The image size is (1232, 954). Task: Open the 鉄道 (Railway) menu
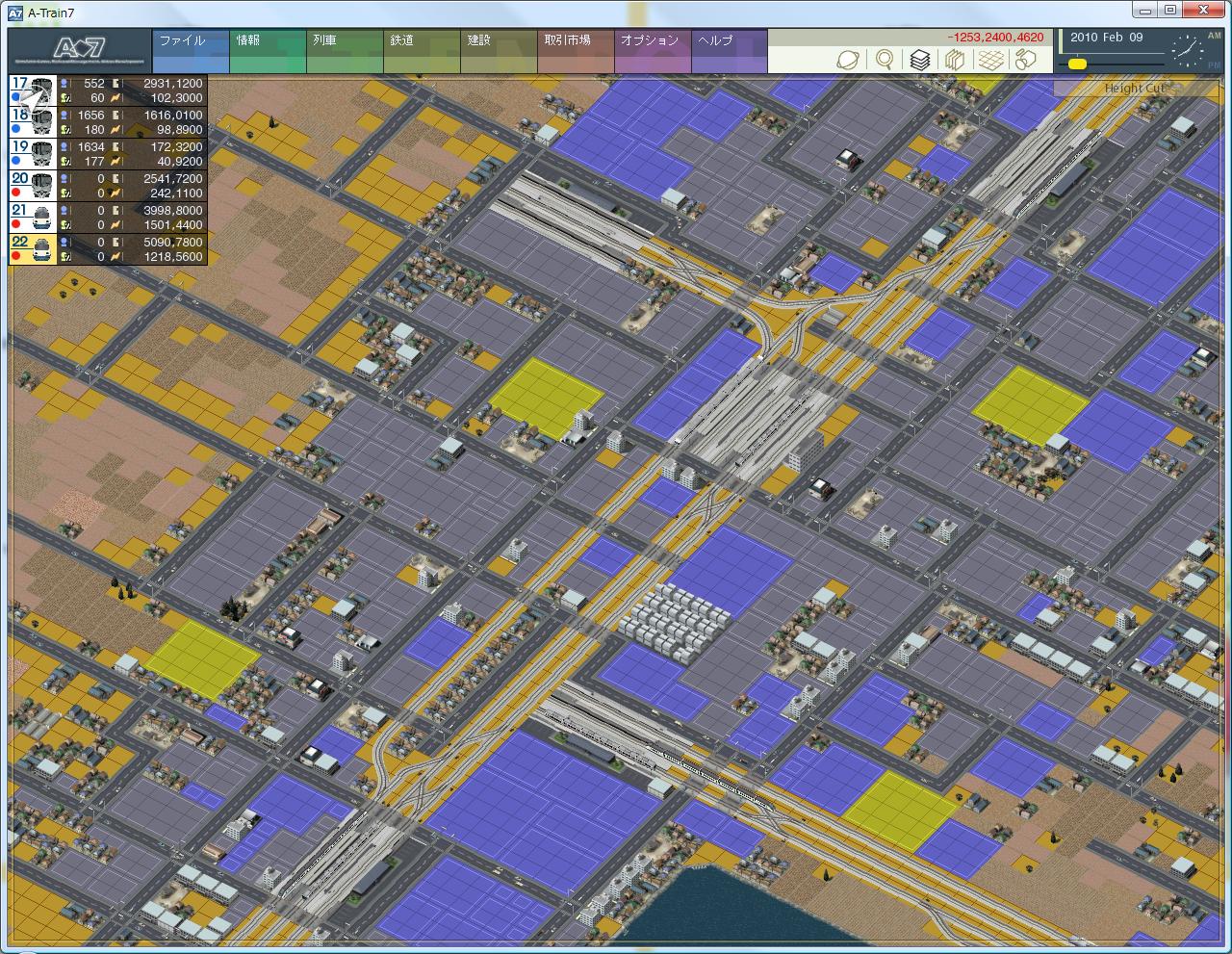point(422,51)
